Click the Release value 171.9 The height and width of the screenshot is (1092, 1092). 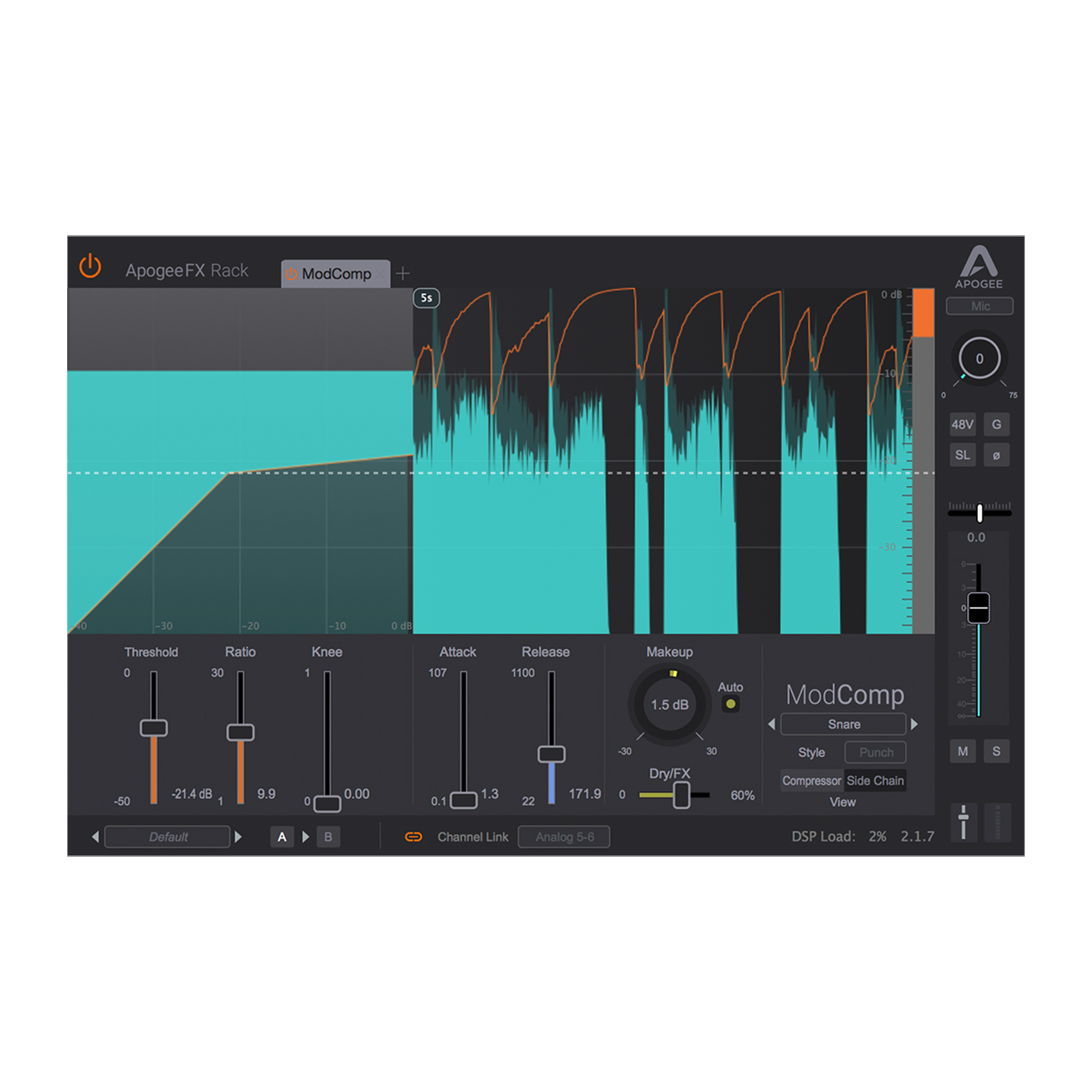coord(585,794)
